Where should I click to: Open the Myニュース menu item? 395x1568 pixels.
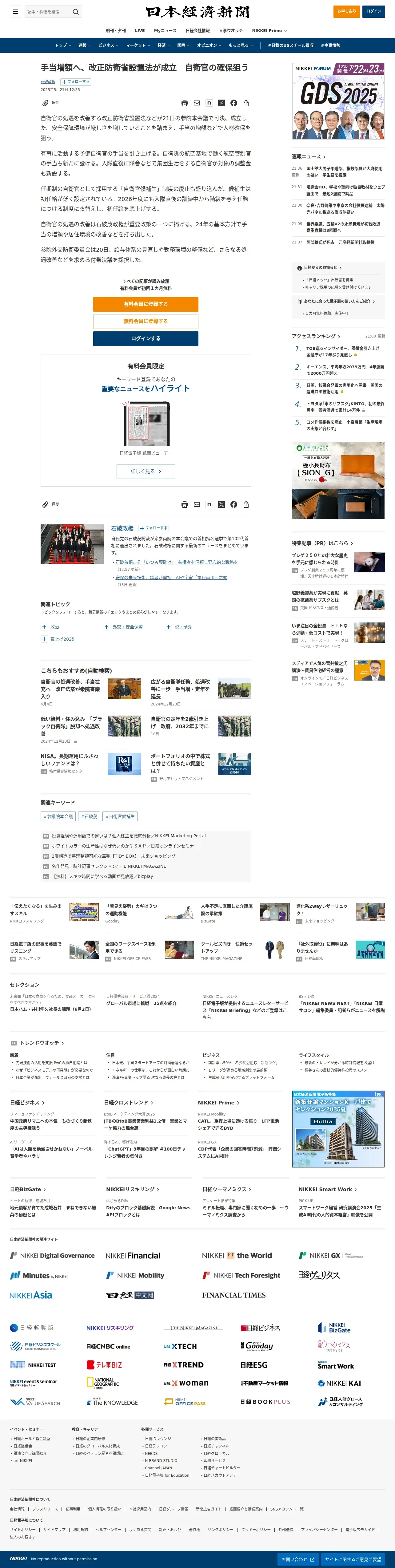click(x=165, y=30)
